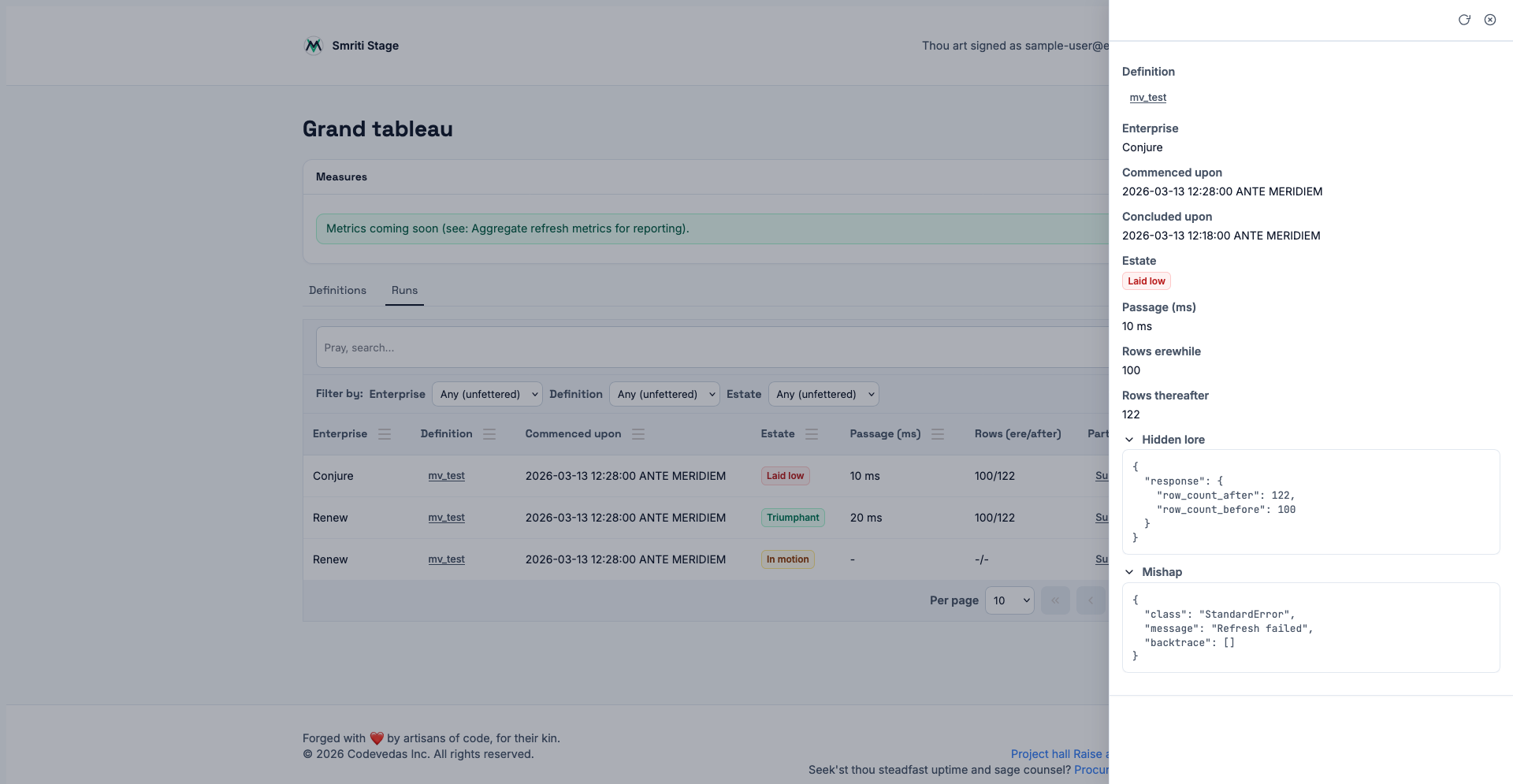Open the Definition filter dropdown
1513x784 pixels.
pos(664,394)
